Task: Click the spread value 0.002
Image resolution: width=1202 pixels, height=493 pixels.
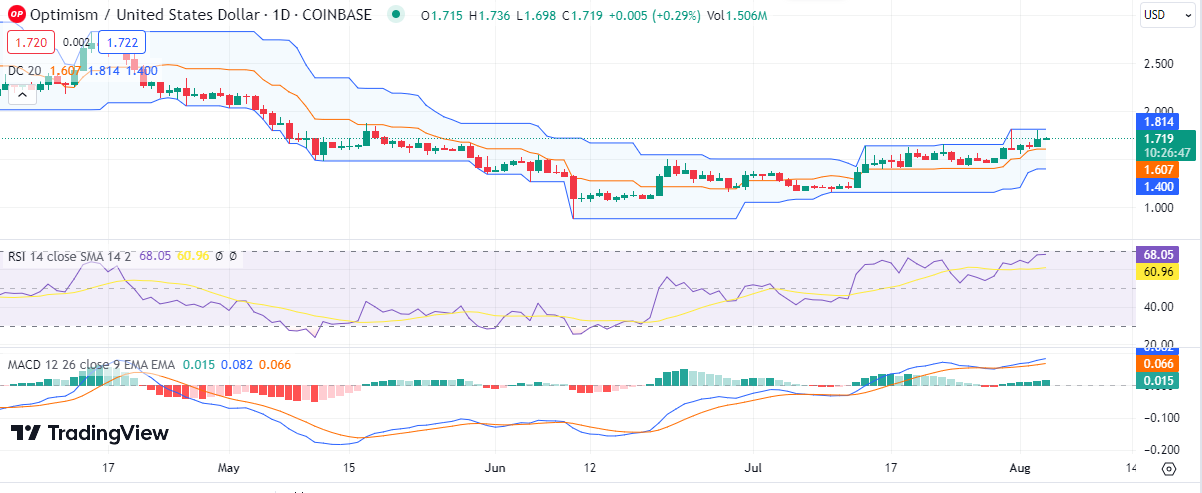Action: click(x=75, y=42)
